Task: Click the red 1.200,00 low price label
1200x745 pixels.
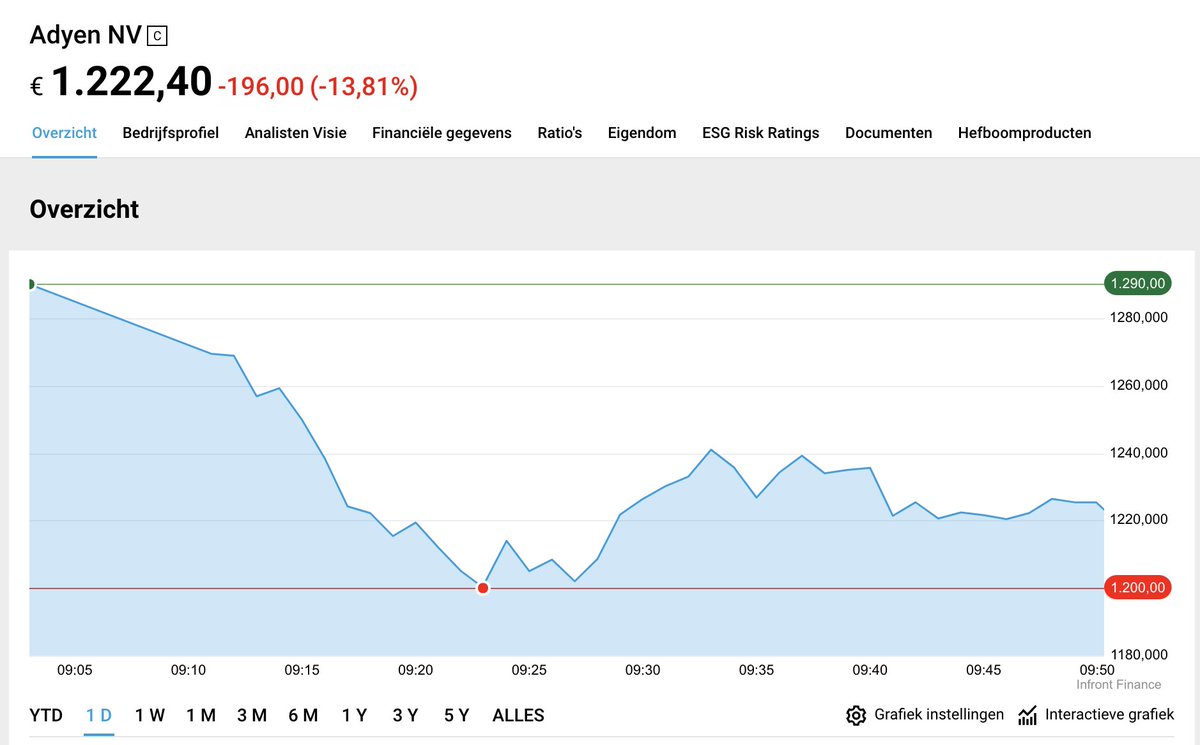Action: pyautogui.click(x=1137, y=588)
